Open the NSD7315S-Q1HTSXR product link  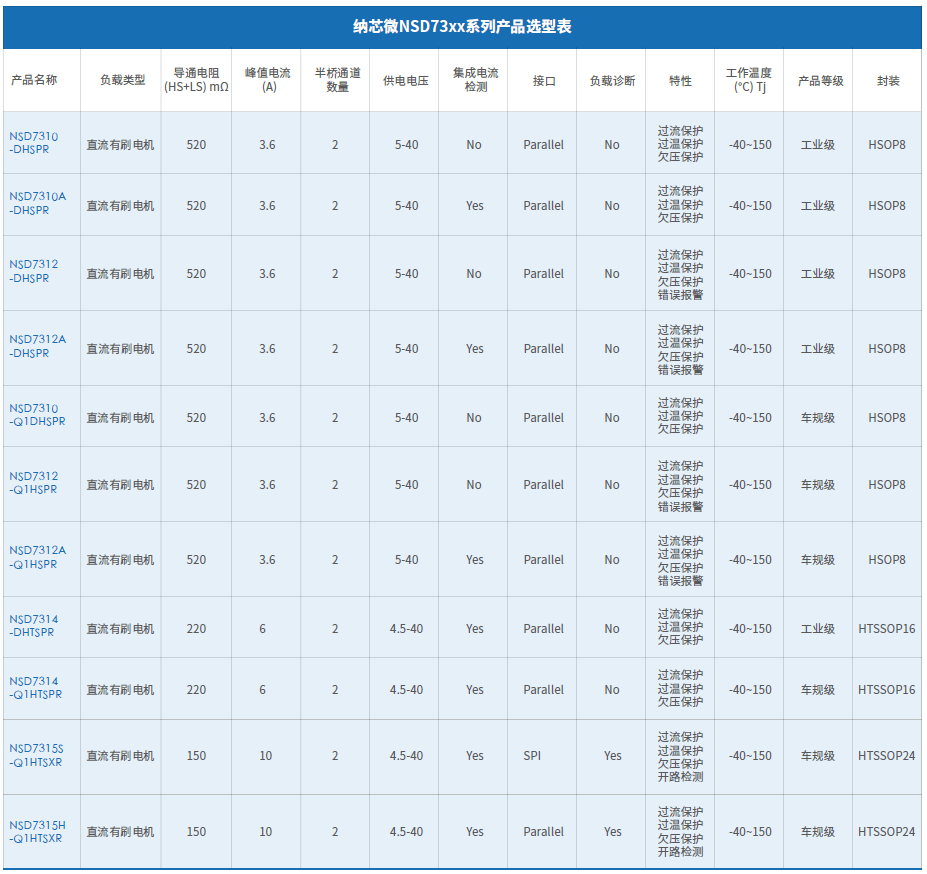(x=36, y=755)
